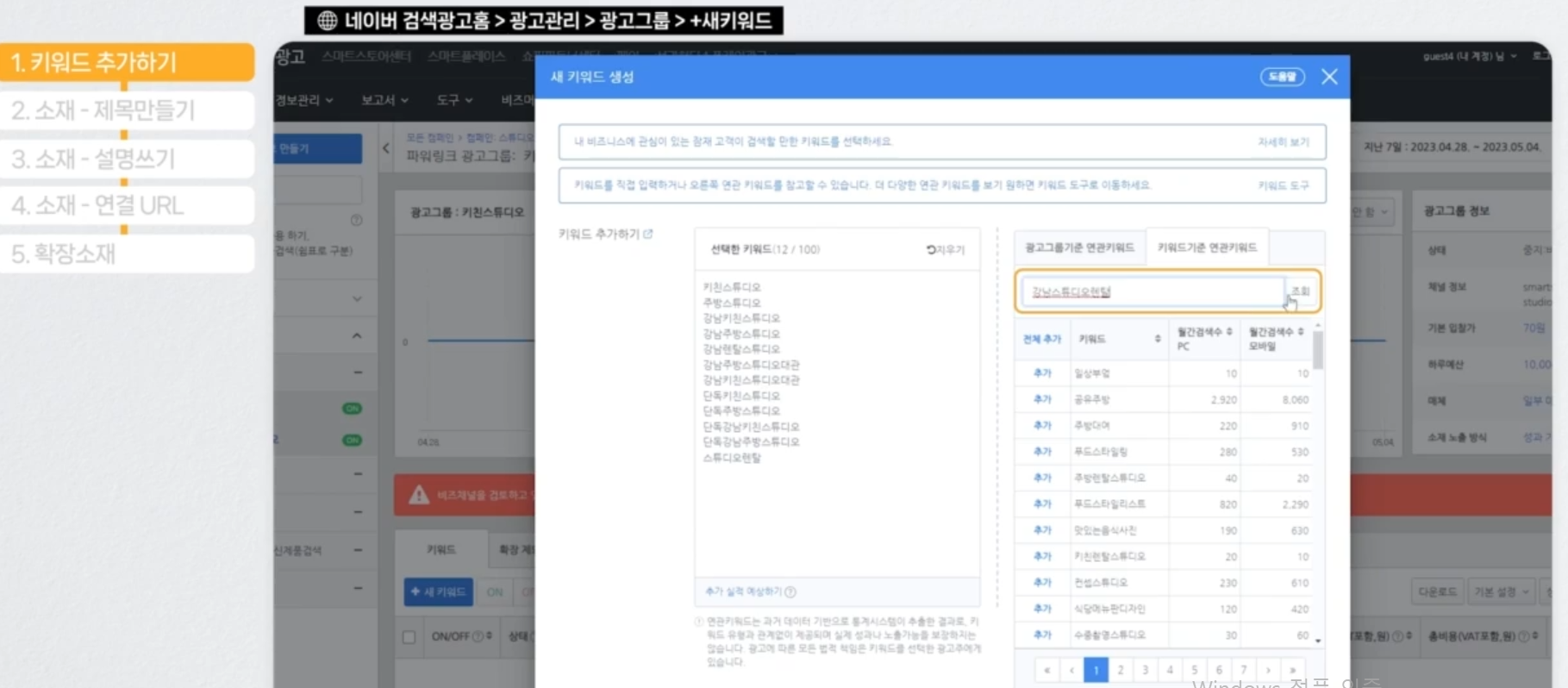The width and height of the screenshot is (1568, 688).
Task: Click the scroll-down arrow of keyword table
Action: [1318, 641]
